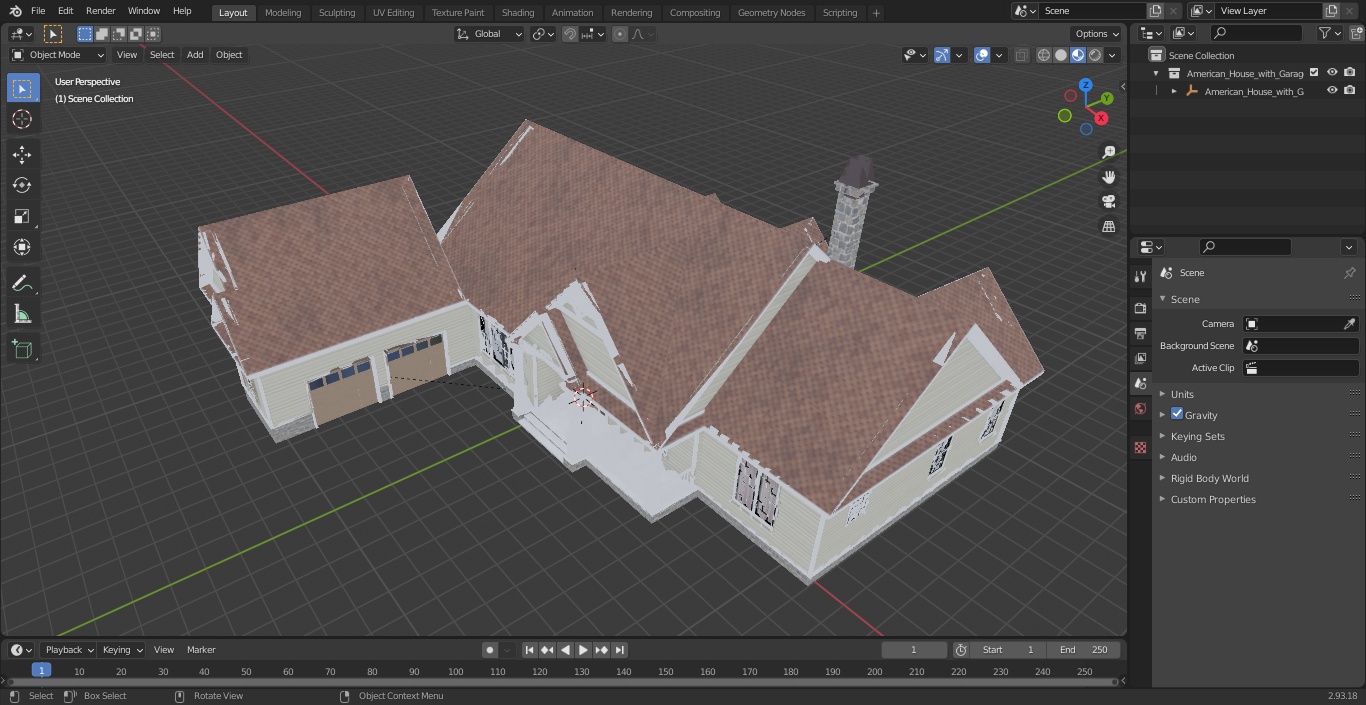Switch to wireframe viewport shading
Image resolution: width=1366 pixels, height=705 pixels.
click(1044, 55)
